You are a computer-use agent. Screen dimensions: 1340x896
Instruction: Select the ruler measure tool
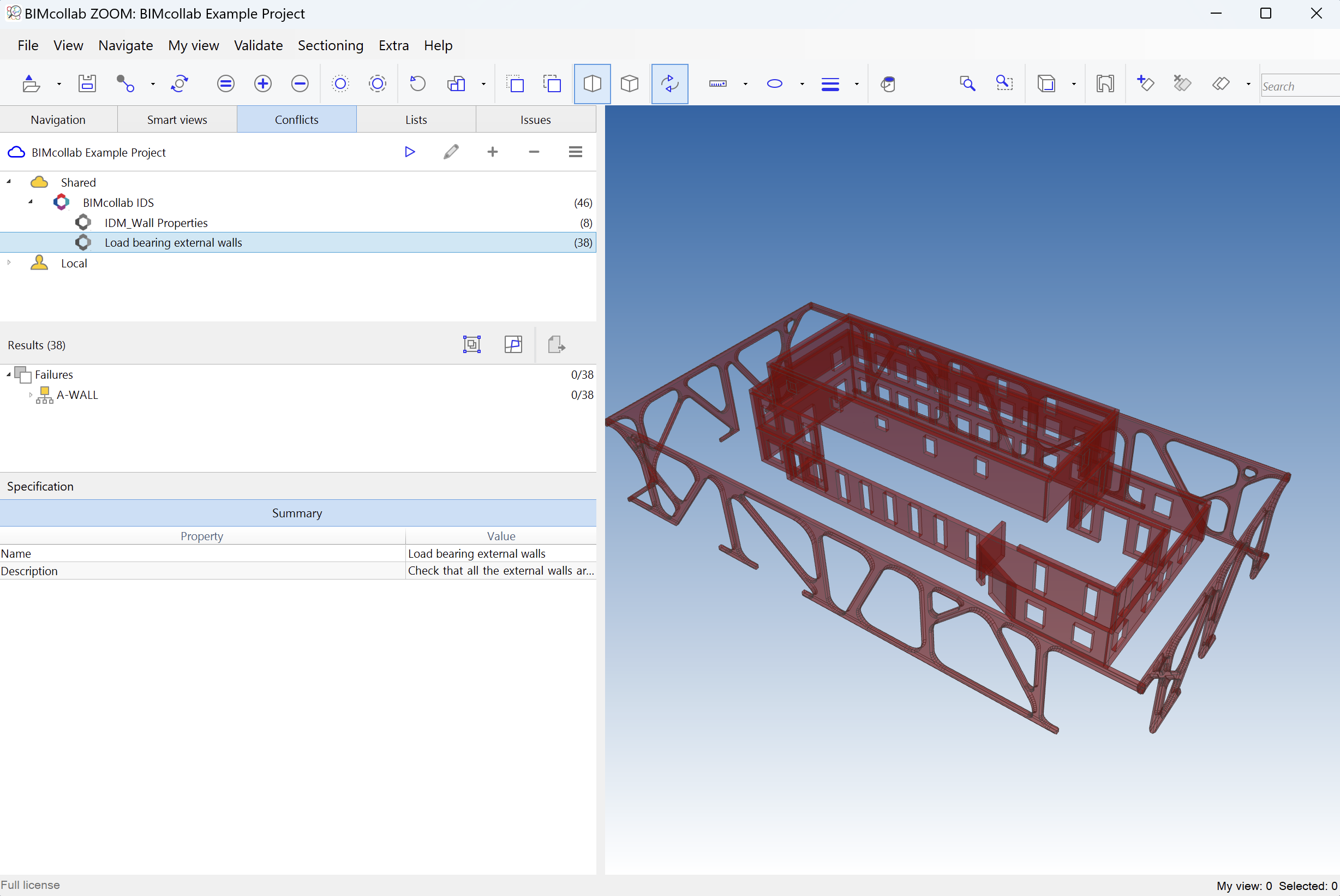coord(718,84)
